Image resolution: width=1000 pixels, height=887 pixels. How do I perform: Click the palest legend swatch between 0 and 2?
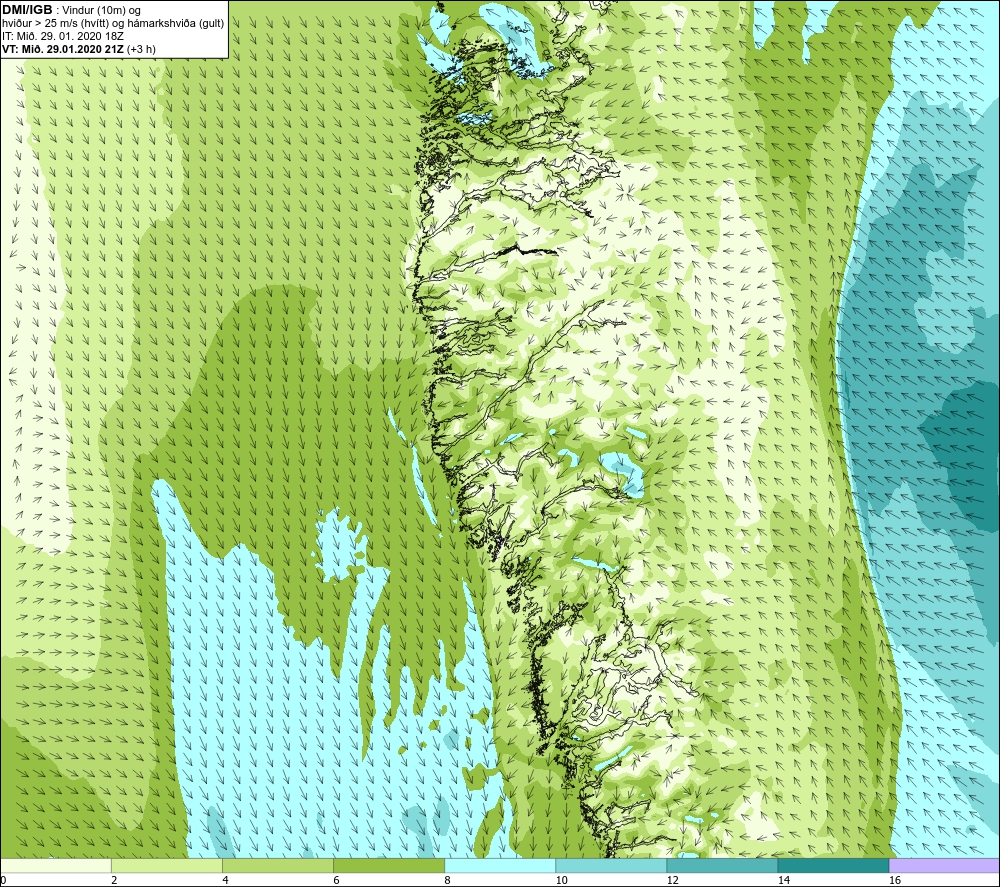[x=56, y=865]
